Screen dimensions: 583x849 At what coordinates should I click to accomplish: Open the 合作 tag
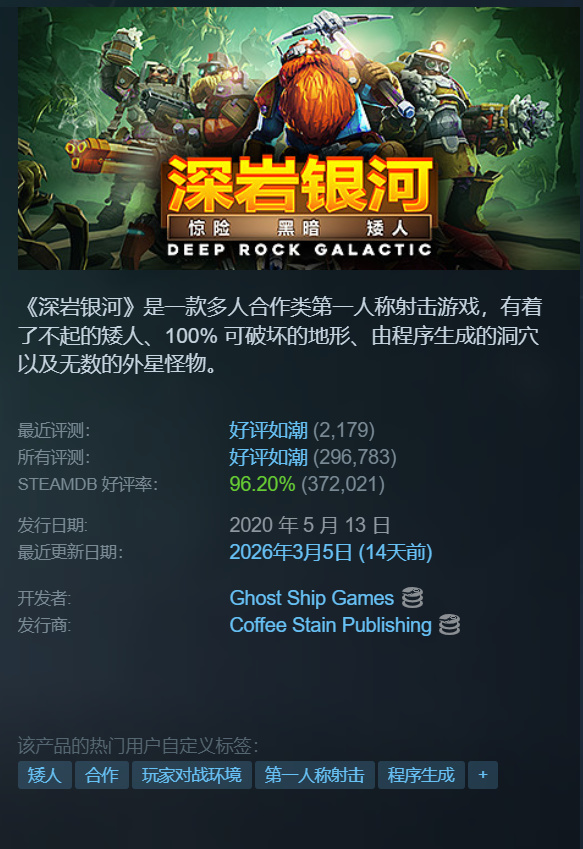coord(102,775)
